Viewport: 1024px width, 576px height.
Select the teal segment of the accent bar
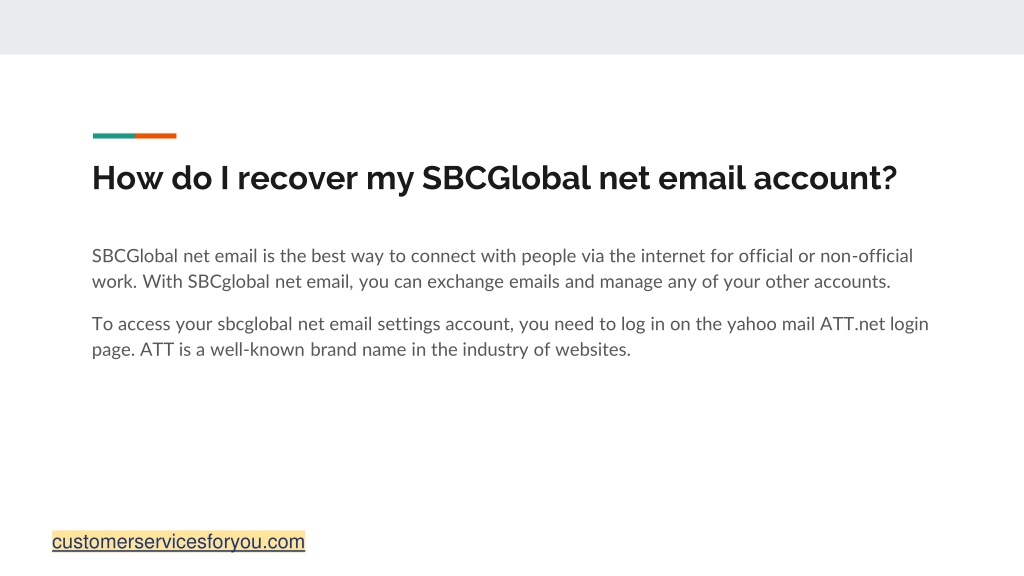(x=114, y=136)
